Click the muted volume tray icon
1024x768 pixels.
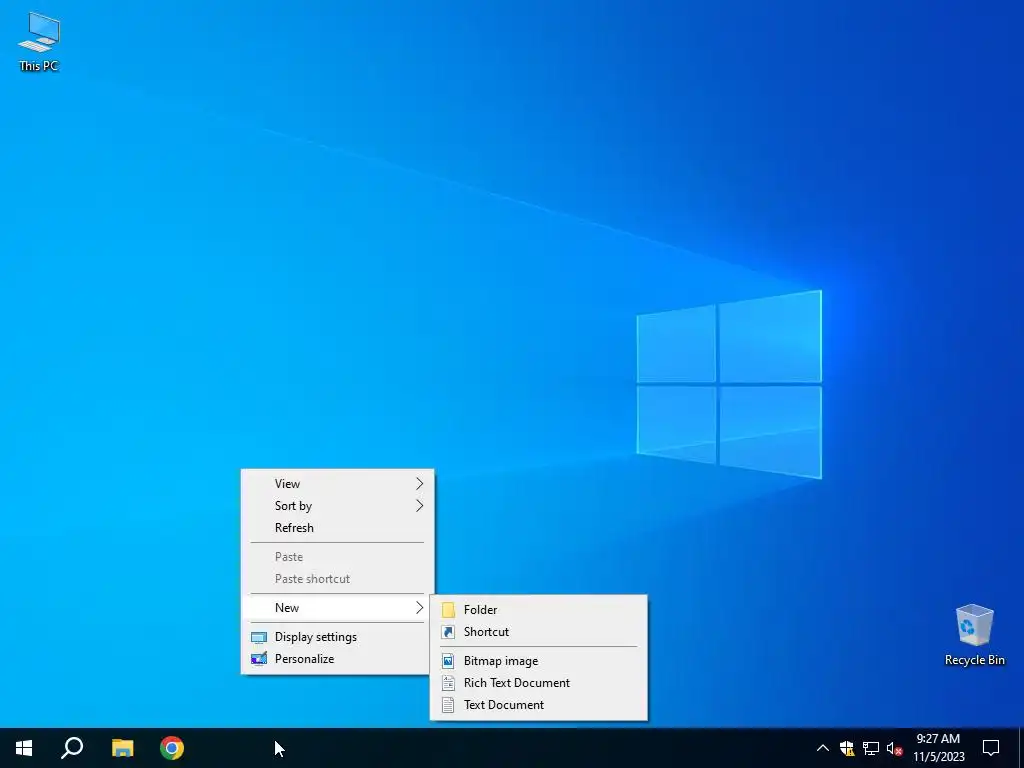coord(894,748)
